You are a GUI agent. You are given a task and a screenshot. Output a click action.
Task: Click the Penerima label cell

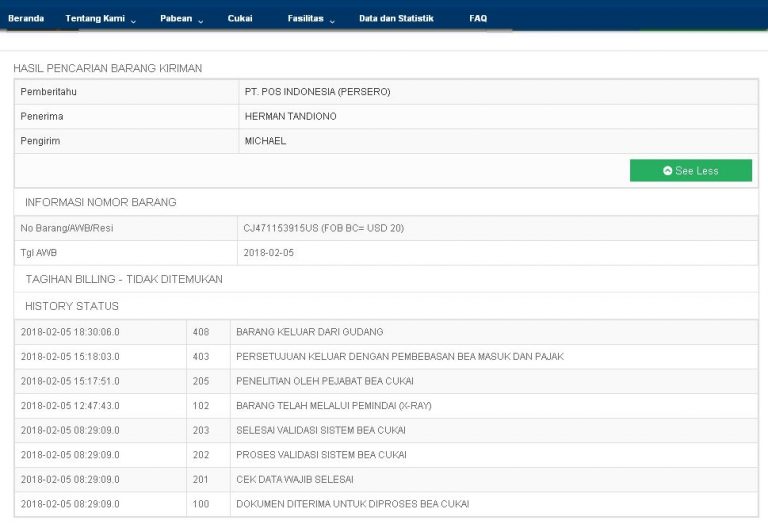coord(126,116)
